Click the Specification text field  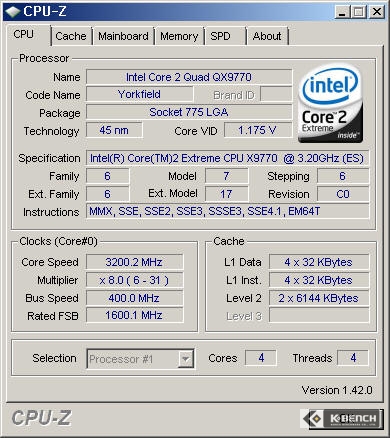pyautogui.click(x=227, y=158)
